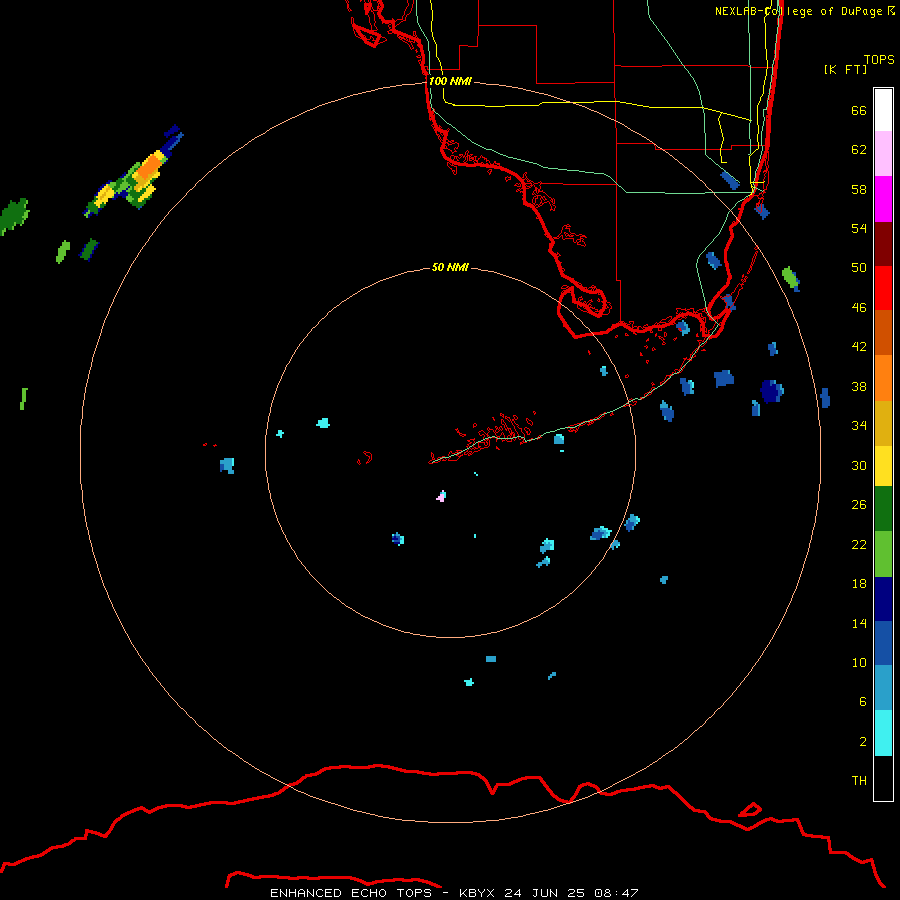Click the light pink legend swatch

(883, 154)
